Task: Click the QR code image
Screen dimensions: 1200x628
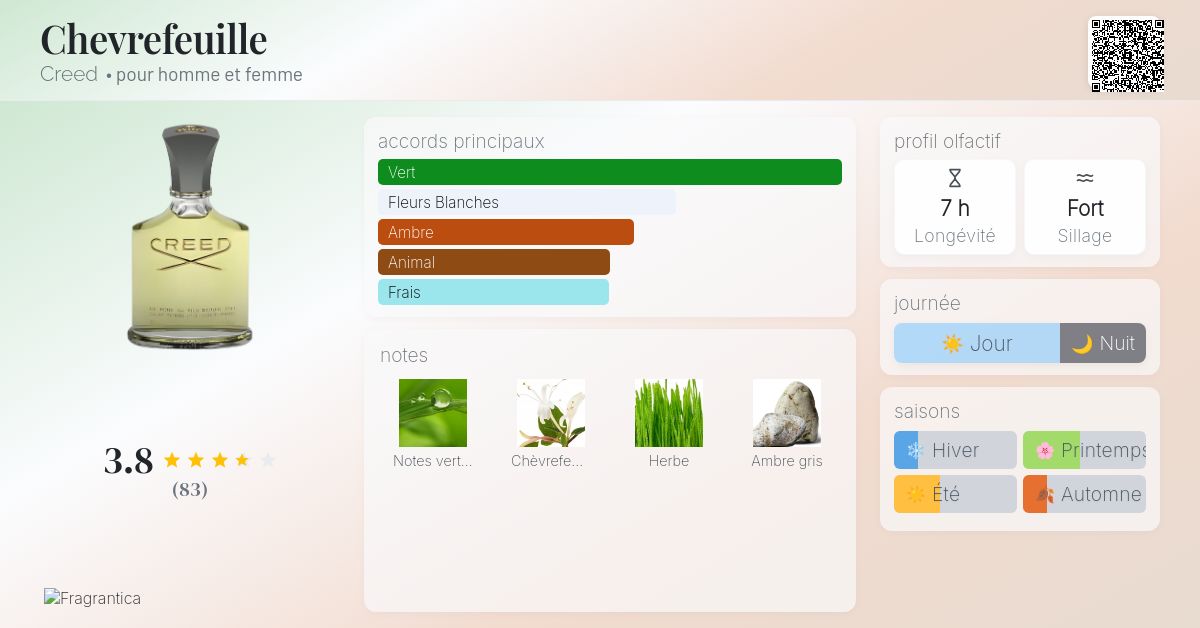Action: click(x=1127, y=56)
